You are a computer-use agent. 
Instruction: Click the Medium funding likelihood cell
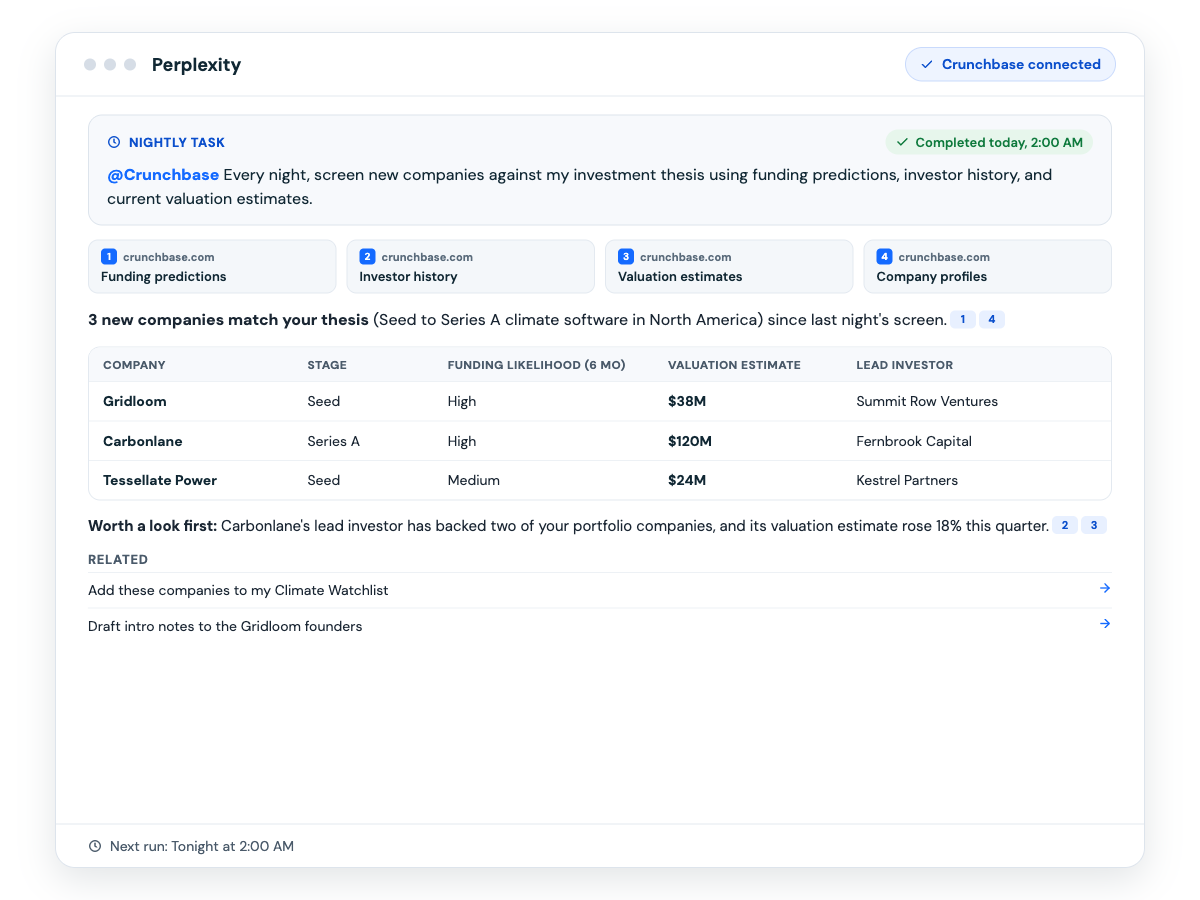473,480
